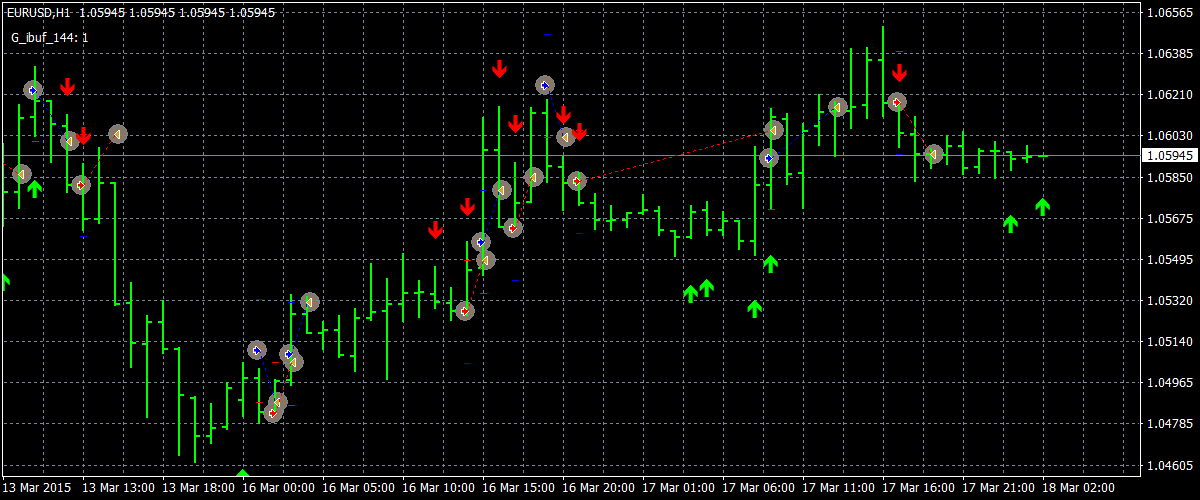Viewport: 1200px width, 500px height.
Task: Click the 17 Mar 11:00 time label
Action: coord(839,488)
